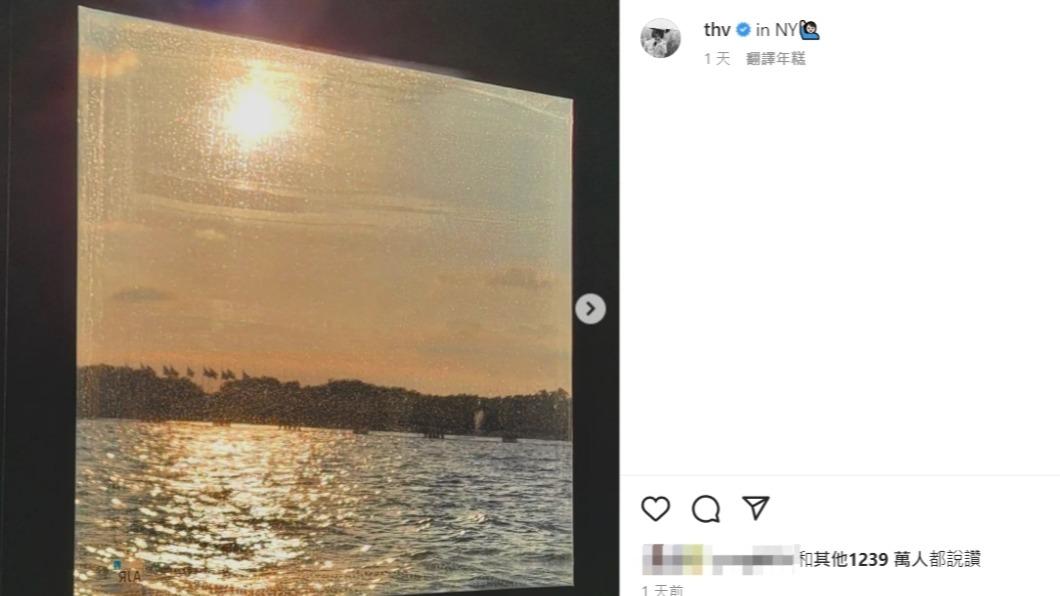This screenshot has height=596, width=1060.
Task: Share the post using the paper plane icon
Action: (756, 507)
